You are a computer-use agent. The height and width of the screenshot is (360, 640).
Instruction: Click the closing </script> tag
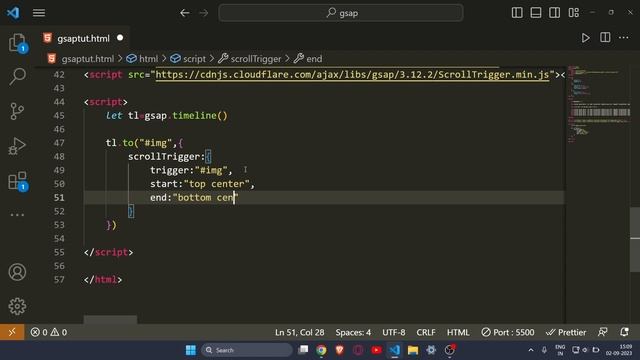click(108, 252)
